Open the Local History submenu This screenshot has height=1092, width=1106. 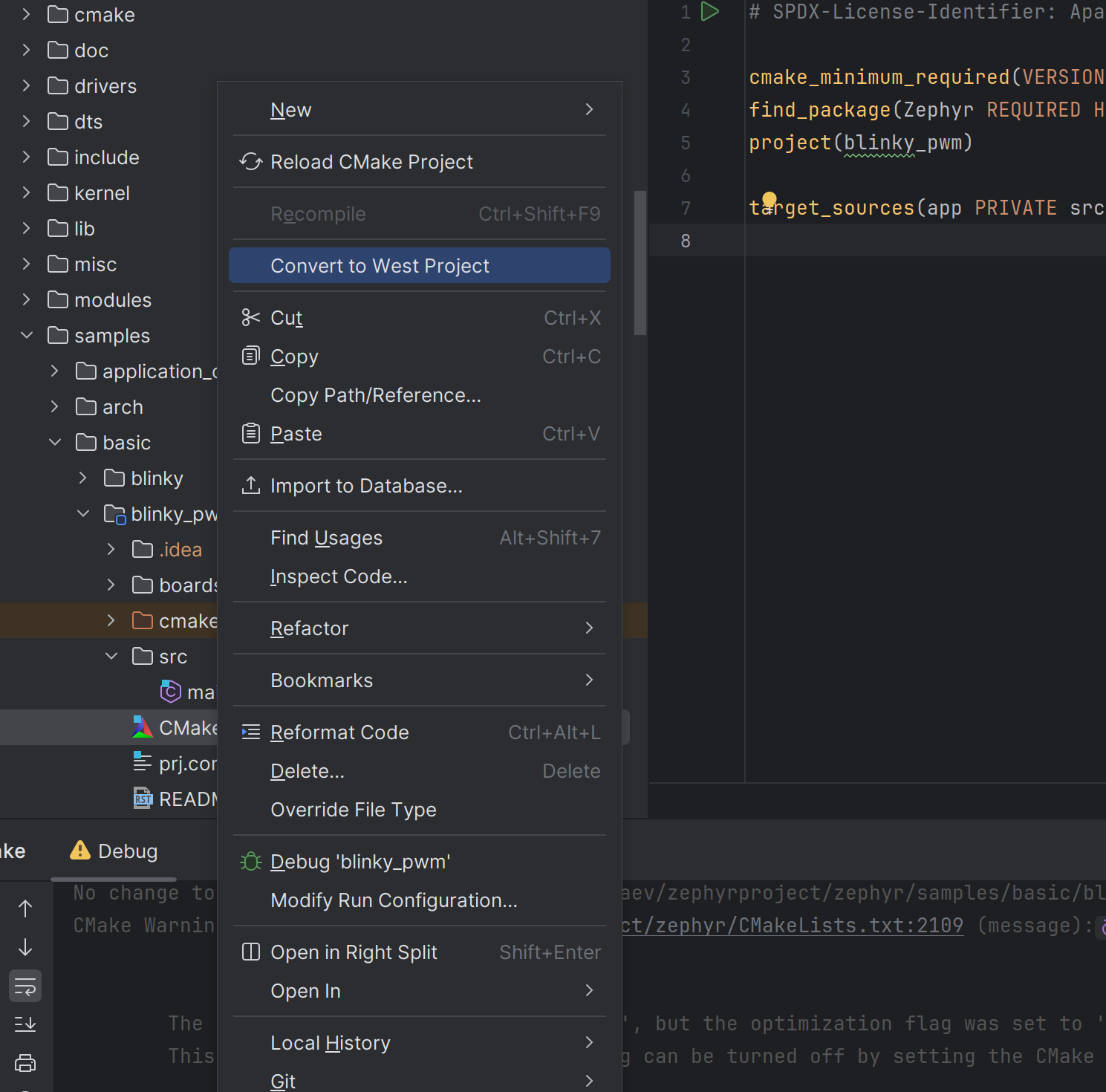[420, 1043]
